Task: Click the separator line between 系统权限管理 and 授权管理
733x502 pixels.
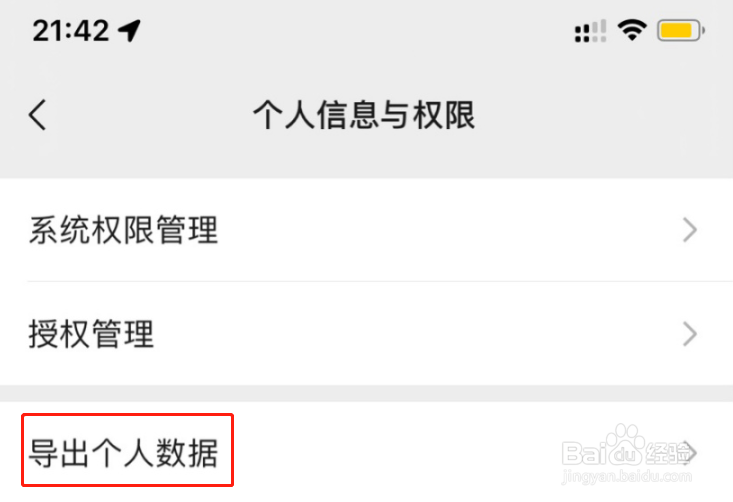Action: pos(380,281)
